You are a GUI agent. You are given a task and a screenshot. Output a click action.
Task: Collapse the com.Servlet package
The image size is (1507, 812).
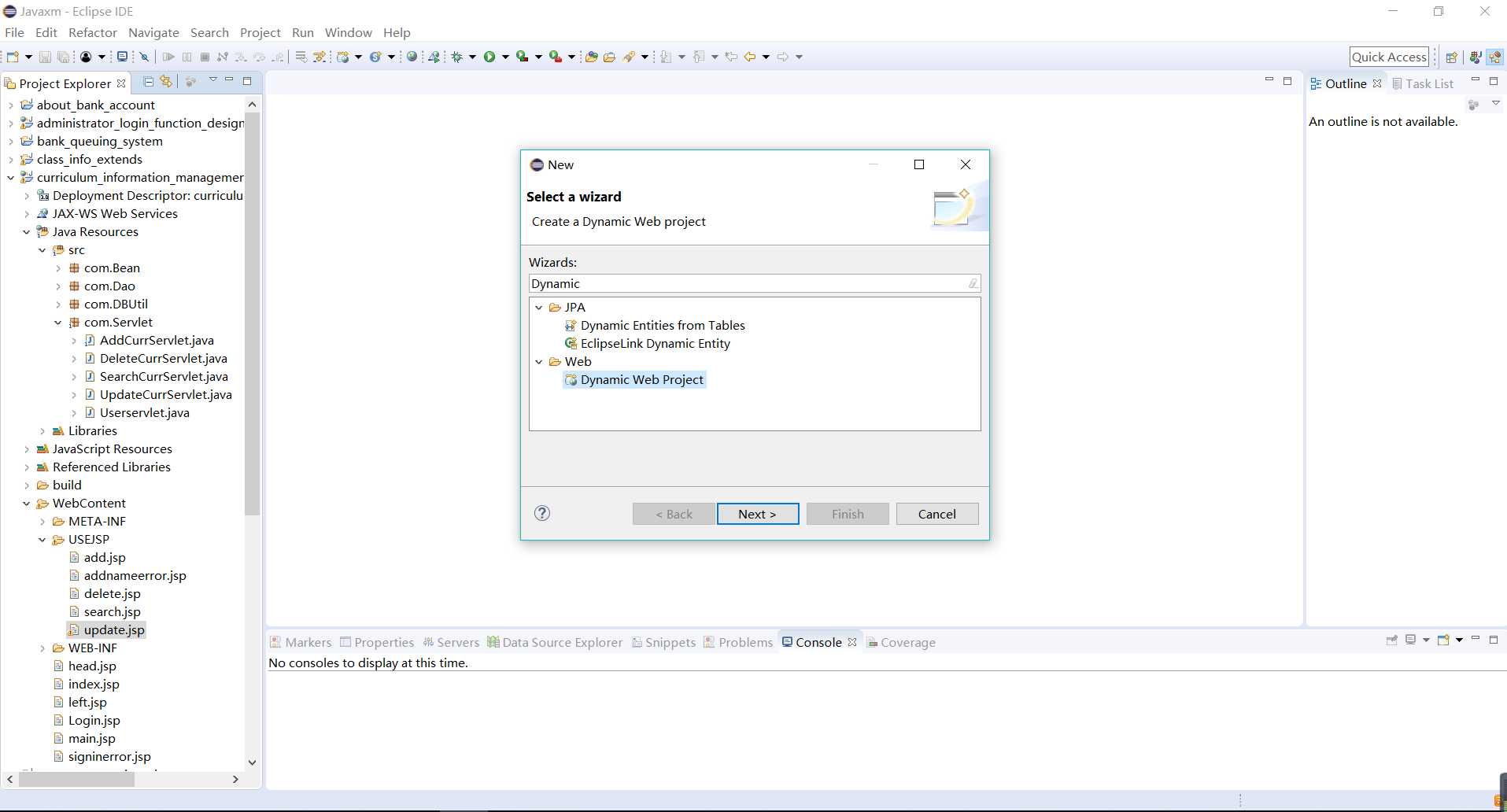58,323
